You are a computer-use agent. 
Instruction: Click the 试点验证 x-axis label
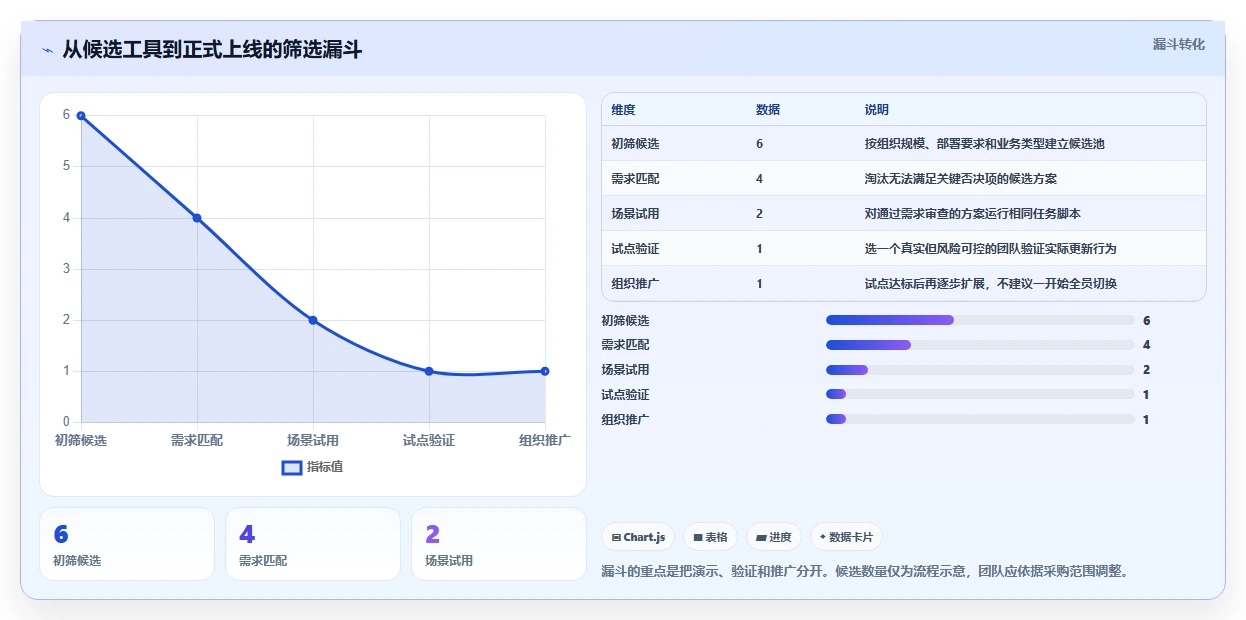click(429, 440)
